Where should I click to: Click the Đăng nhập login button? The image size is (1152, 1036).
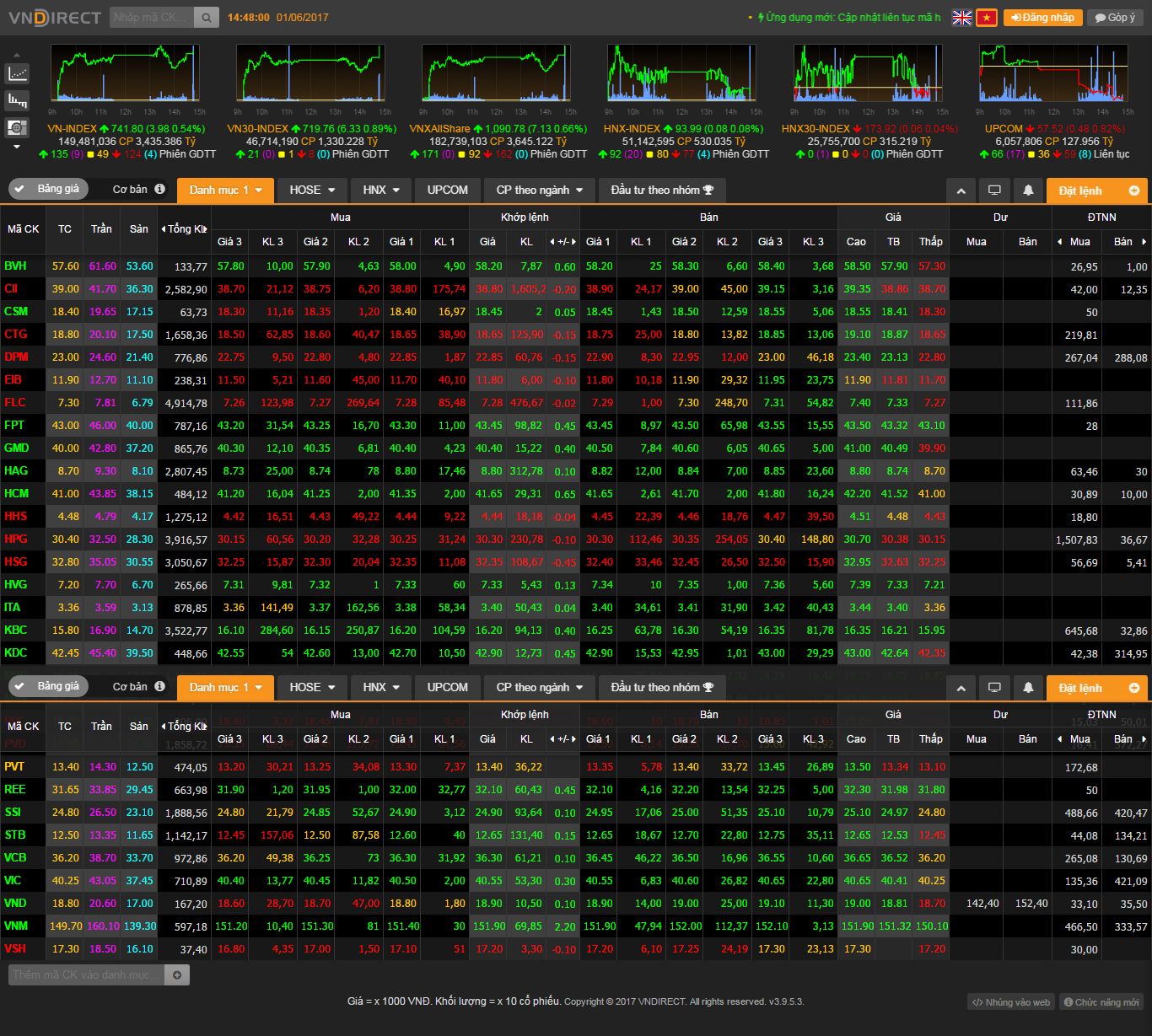1042,18
